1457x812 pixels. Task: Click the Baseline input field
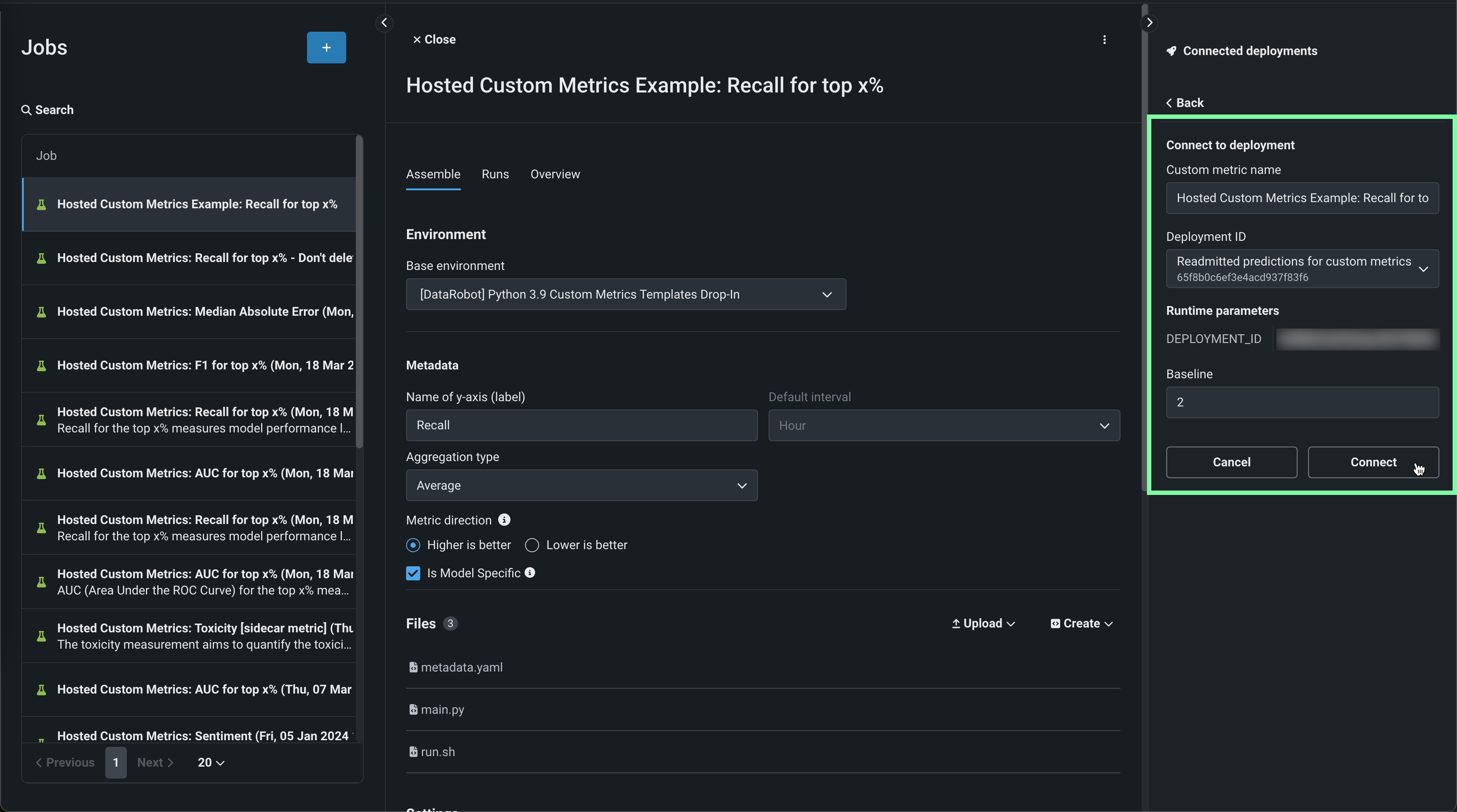1302,402
